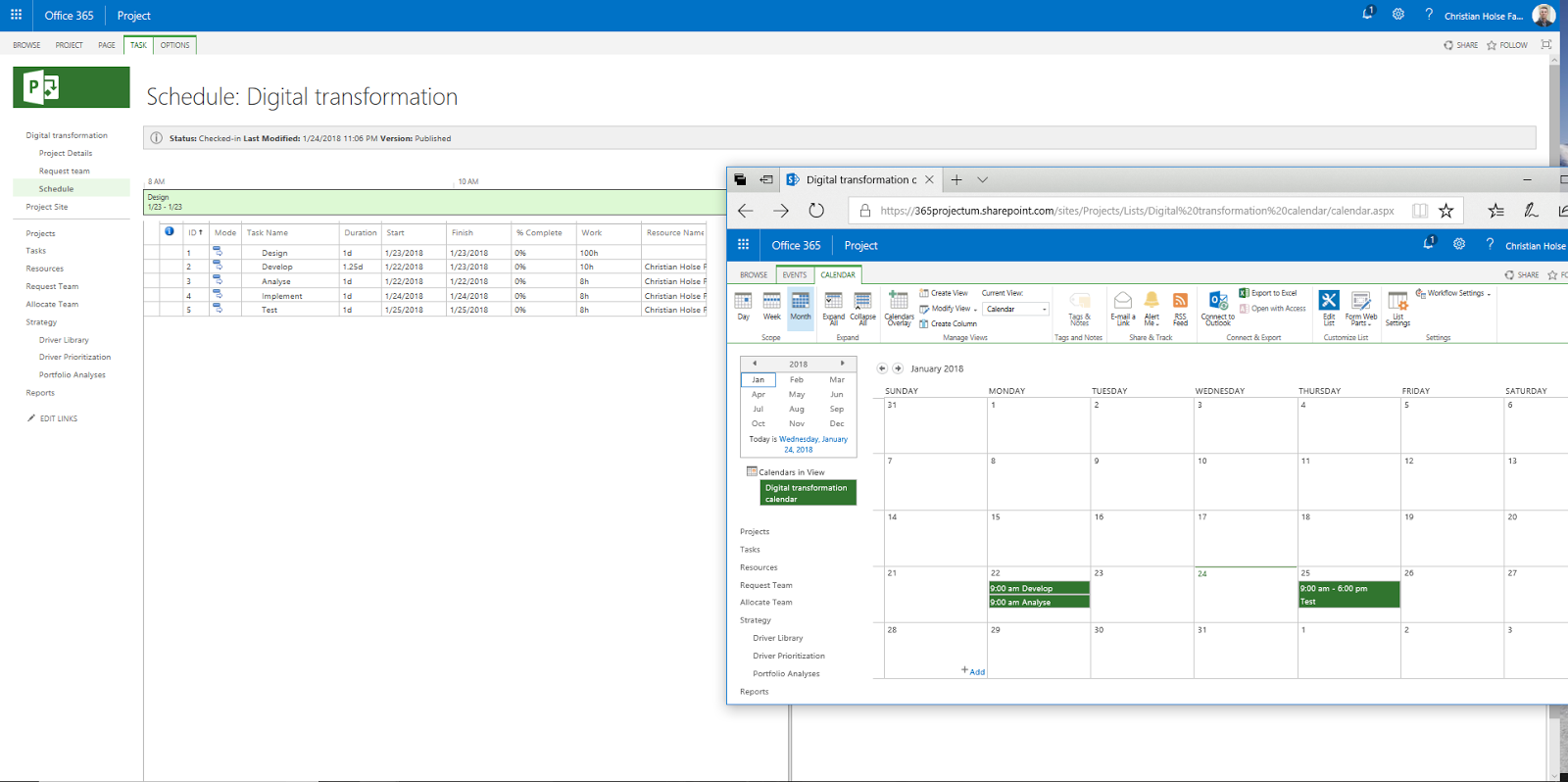Open the Alert Me bell dropdown
The image size is (1568, 782).
click(x=1151, y=308)
